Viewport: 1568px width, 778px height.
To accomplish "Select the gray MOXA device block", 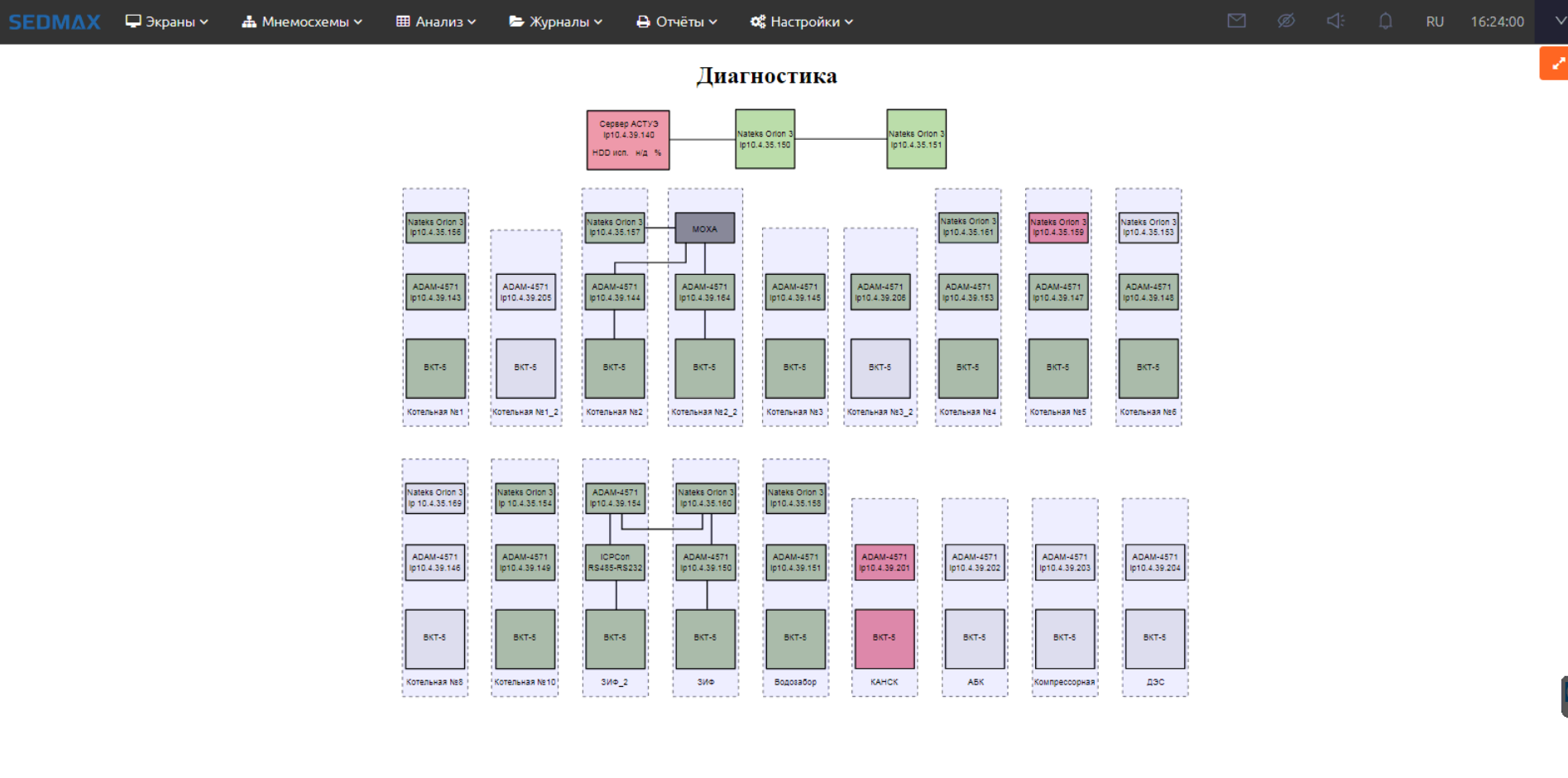I will [x=705, y=228].
